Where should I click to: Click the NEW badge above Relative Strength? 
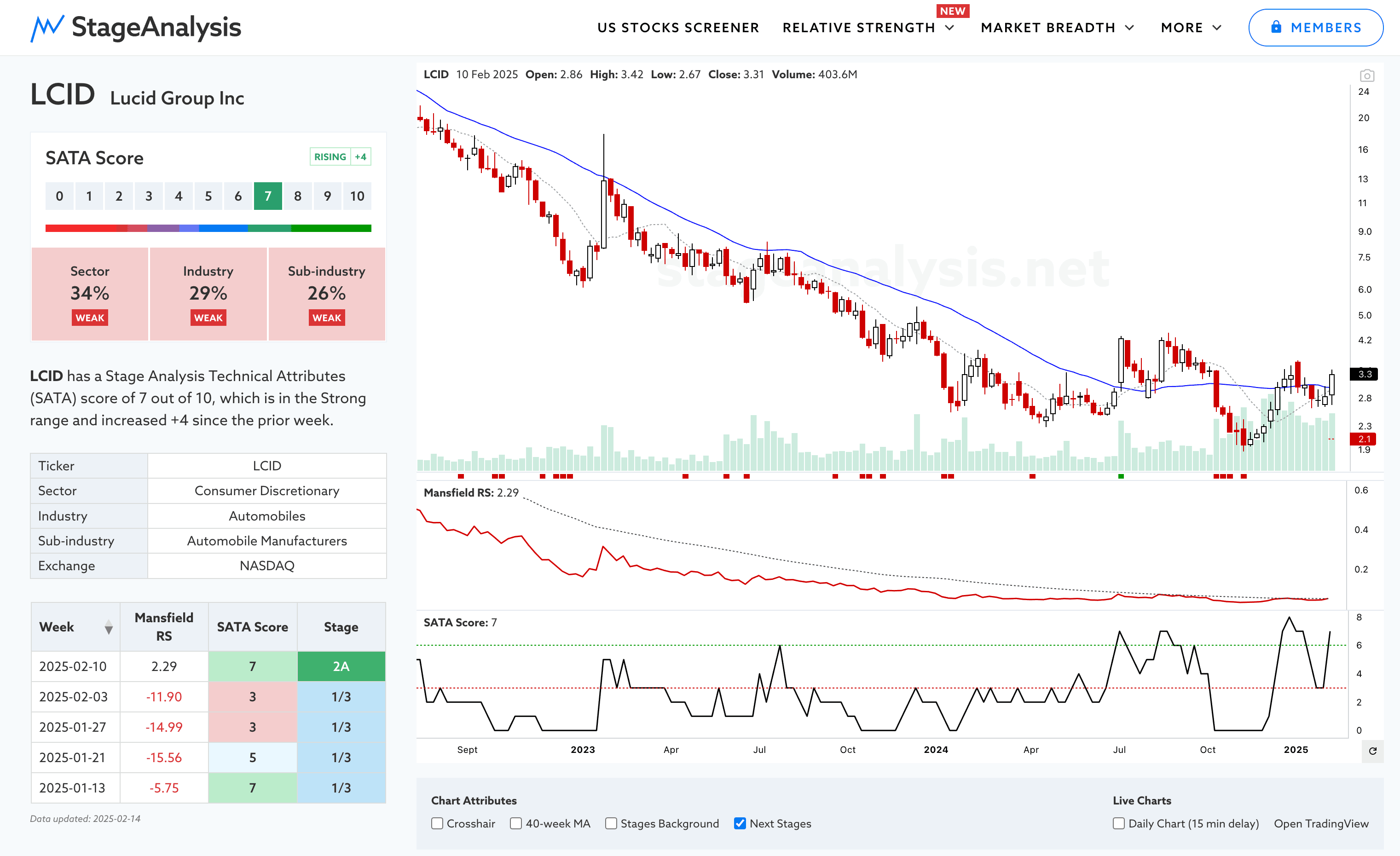tap(953, 11)
